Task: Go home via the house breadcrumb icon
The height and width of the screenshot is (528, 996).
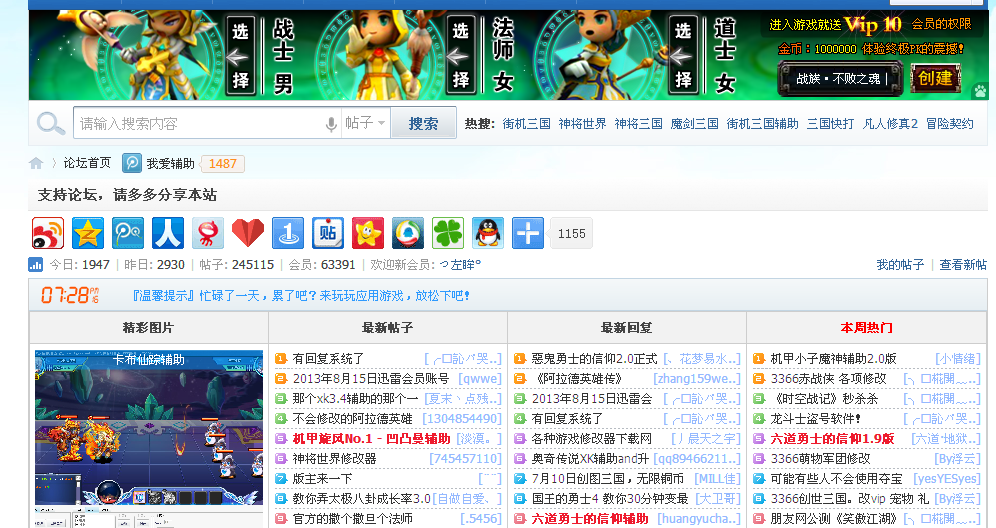Action: point(36,163)
